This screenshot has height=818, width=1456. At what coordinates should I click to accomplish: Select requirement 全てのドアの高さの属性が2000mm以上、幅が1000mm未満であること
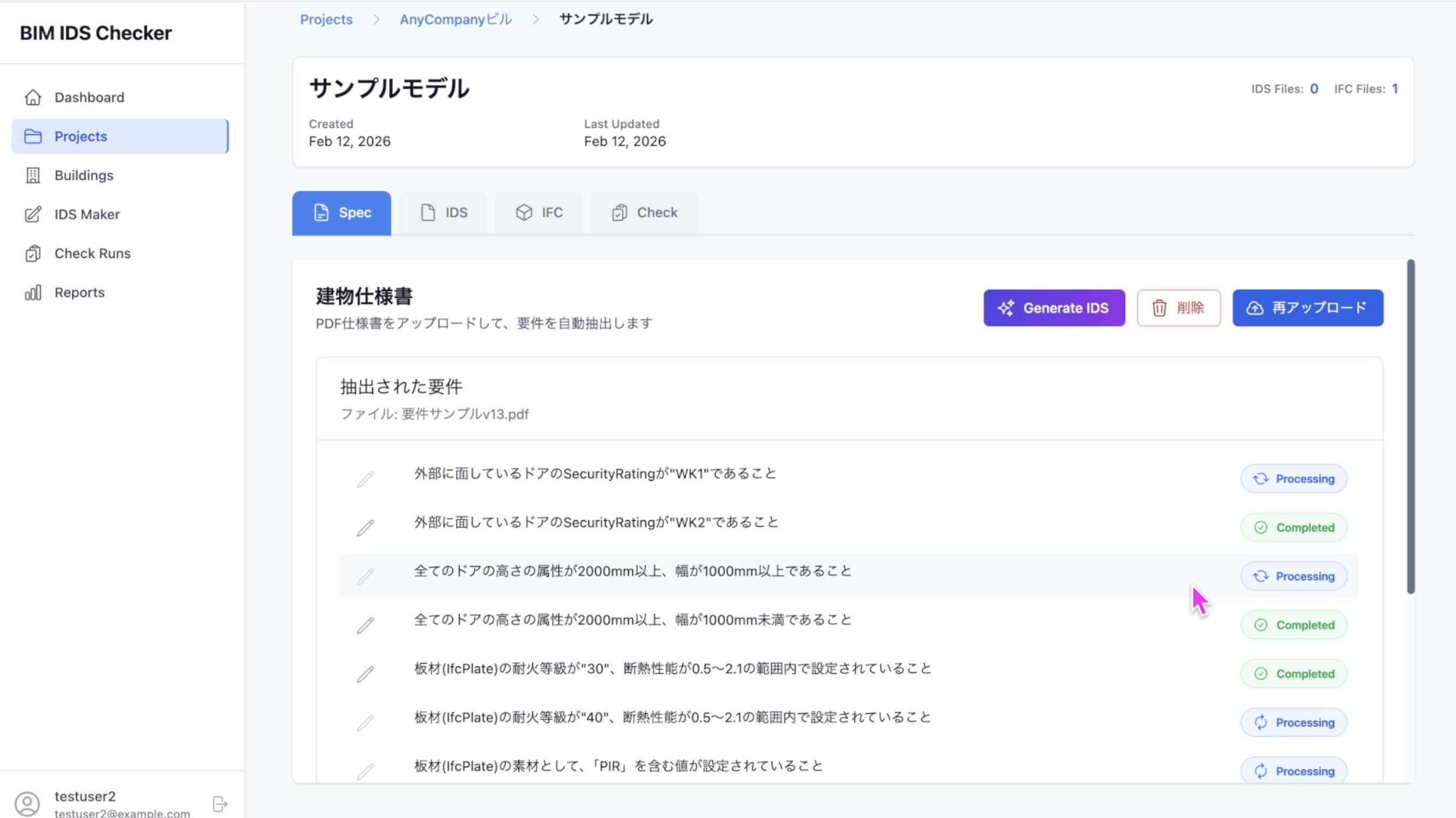point(632,619)
